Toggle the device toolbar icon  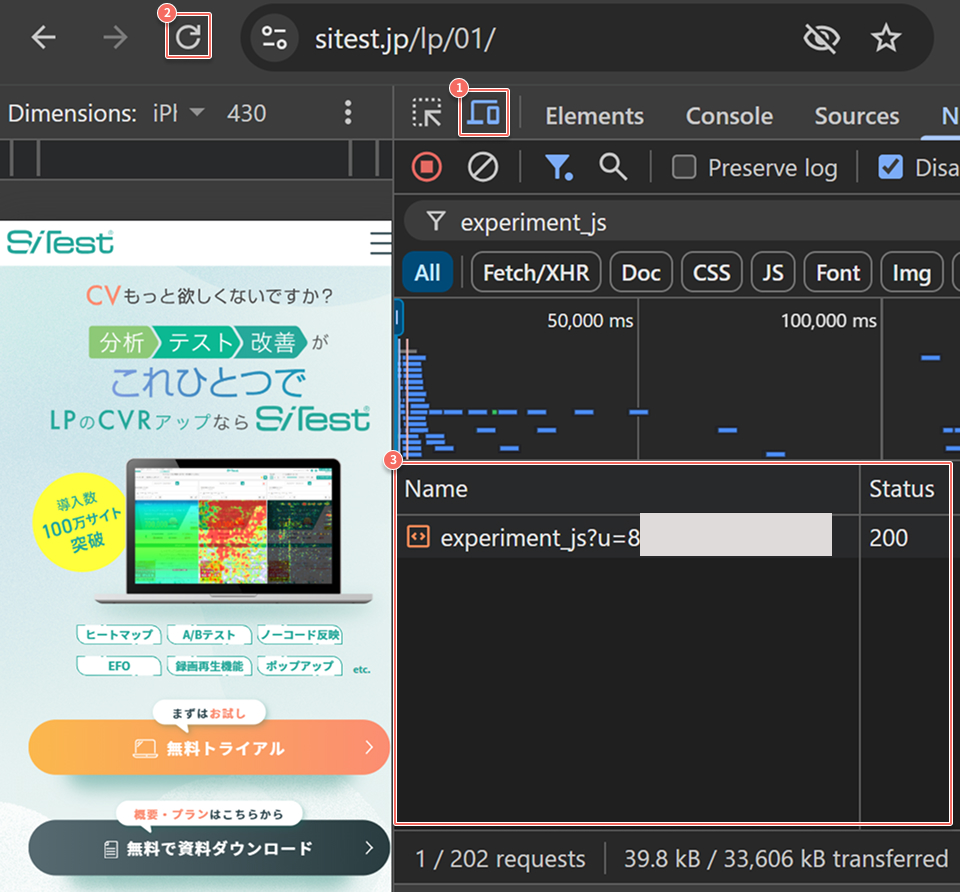(x=484, y=113)
